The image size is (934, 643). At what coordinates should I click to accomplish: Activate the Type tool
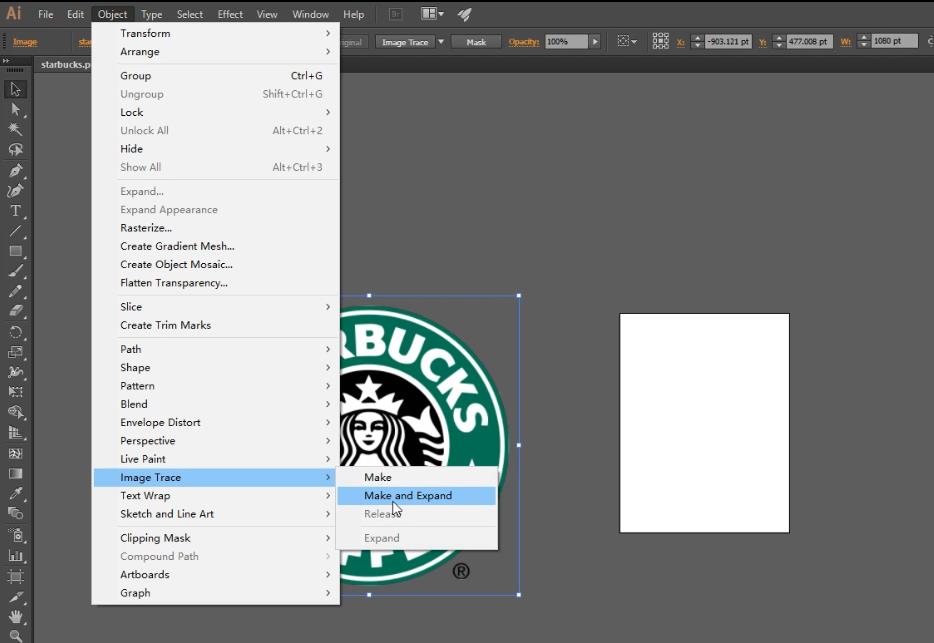tap(16, 211)
